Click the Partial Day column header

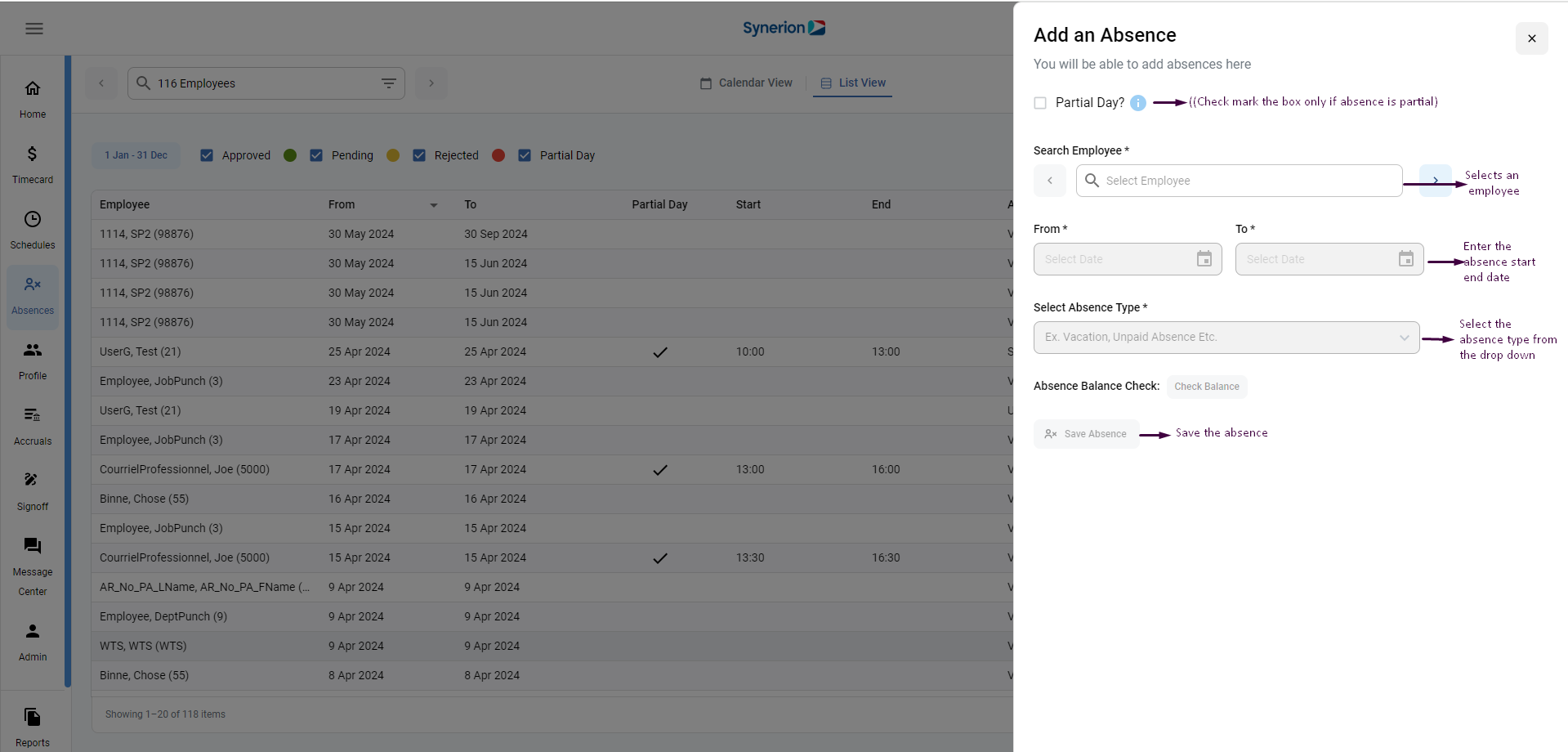tap(659, 204)
